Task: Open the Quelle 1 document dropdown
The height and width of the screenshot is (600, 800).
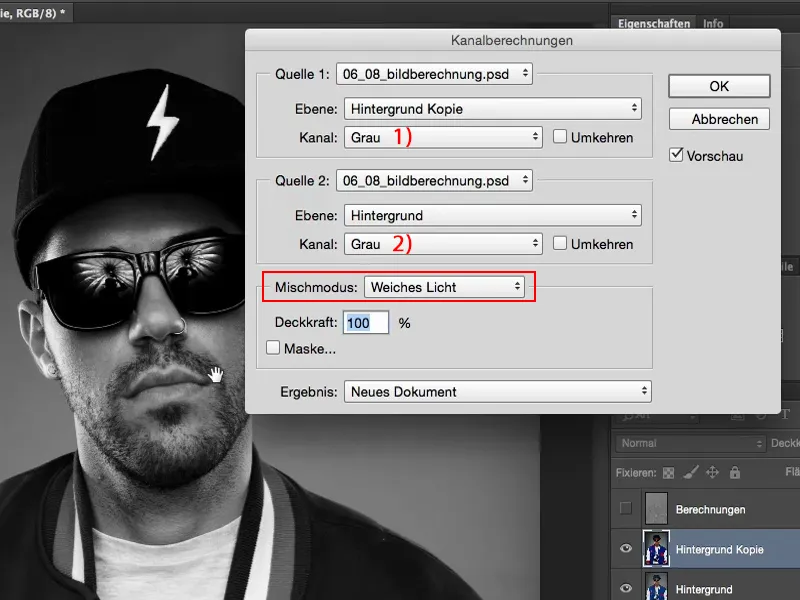Action: point(434,74)
